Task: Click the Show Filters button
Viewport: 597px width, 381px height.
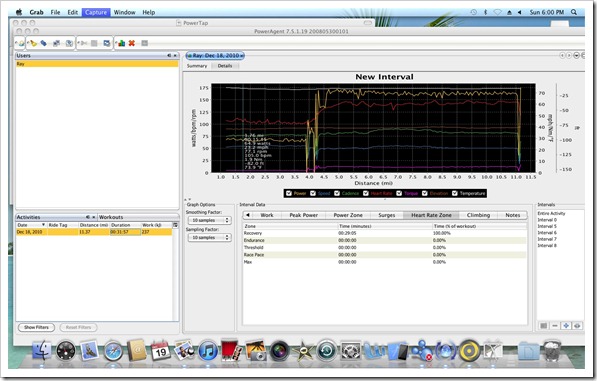Action: click(x=36, y=327)
